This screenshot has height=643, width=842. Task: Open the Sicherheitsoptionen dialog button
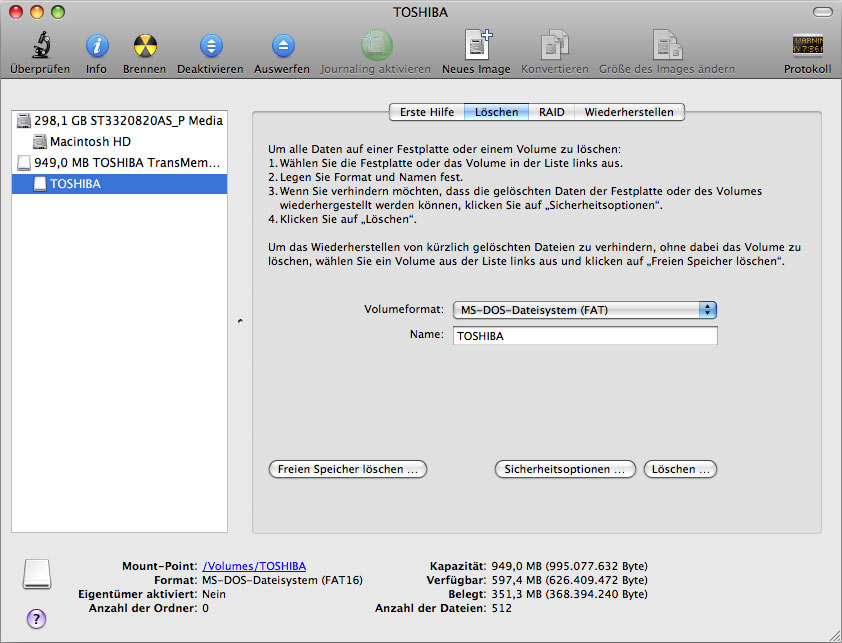[565, 469]
